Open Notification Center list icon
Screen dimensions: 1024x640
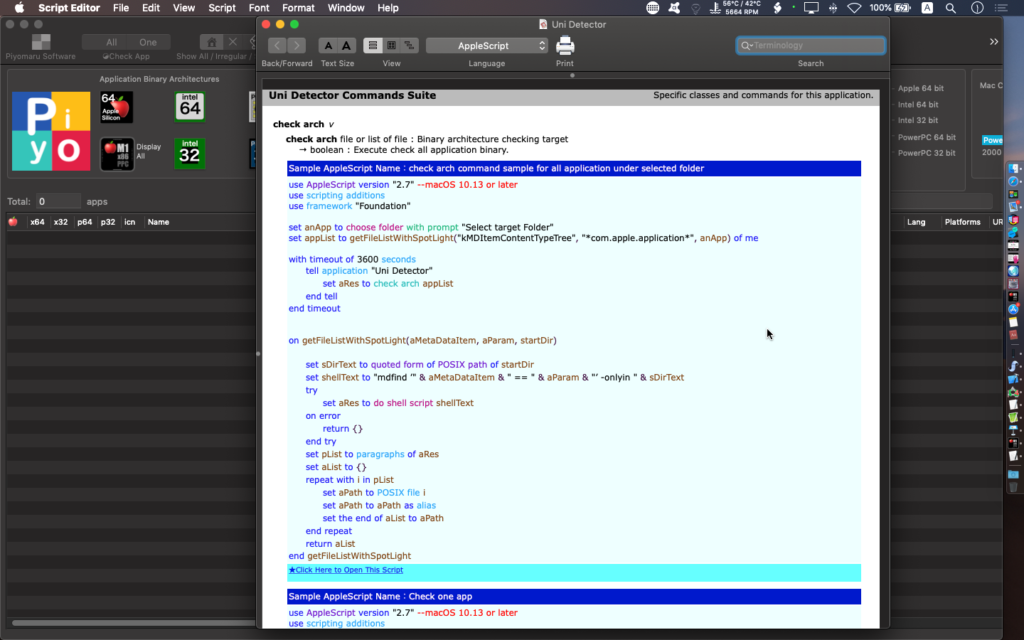[1000, 8]
